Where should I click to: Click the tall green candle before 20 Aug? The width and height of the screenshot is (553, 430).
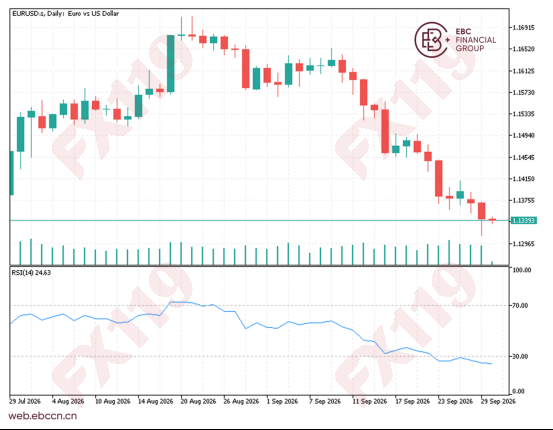click(171, 63)
